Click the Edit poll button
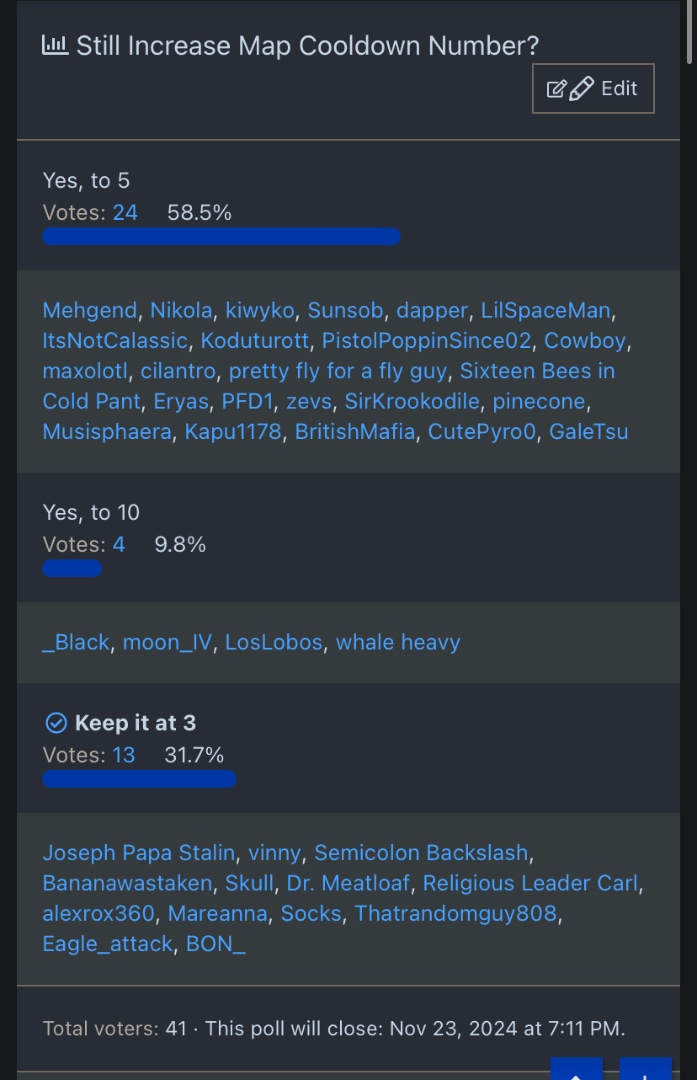The image size is (697, 1080). (x=593, y=88)
